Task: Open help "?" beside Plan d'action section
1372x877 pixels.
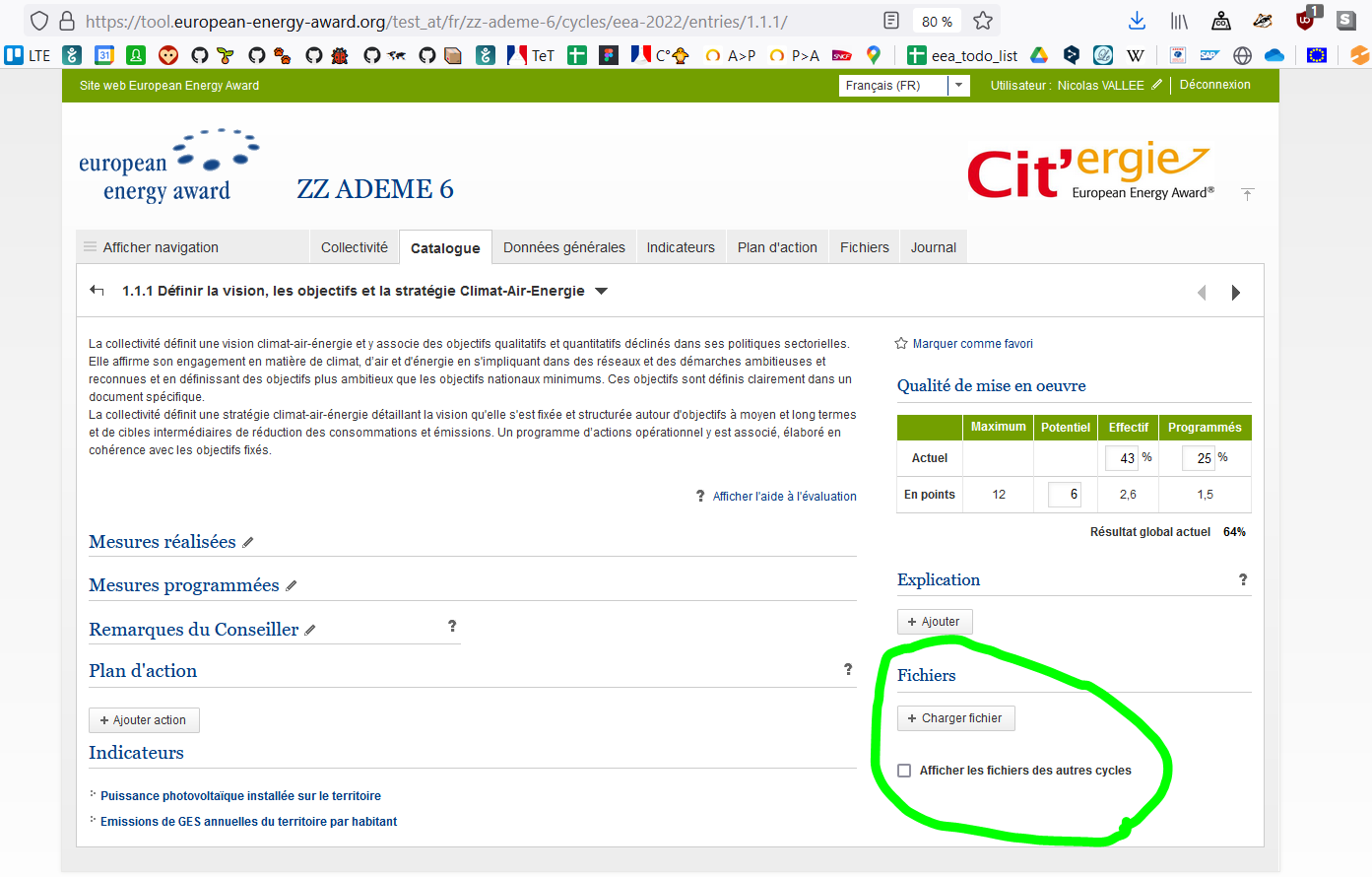Action: pyautogui.click(x=847, y=669)
